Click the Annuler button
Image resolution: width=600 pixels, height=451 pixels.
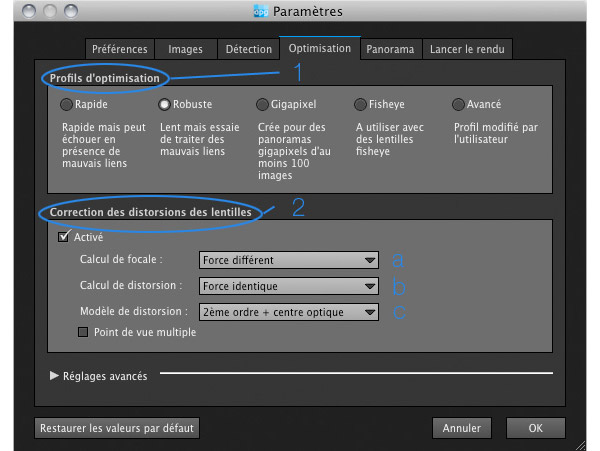[462, 428]
